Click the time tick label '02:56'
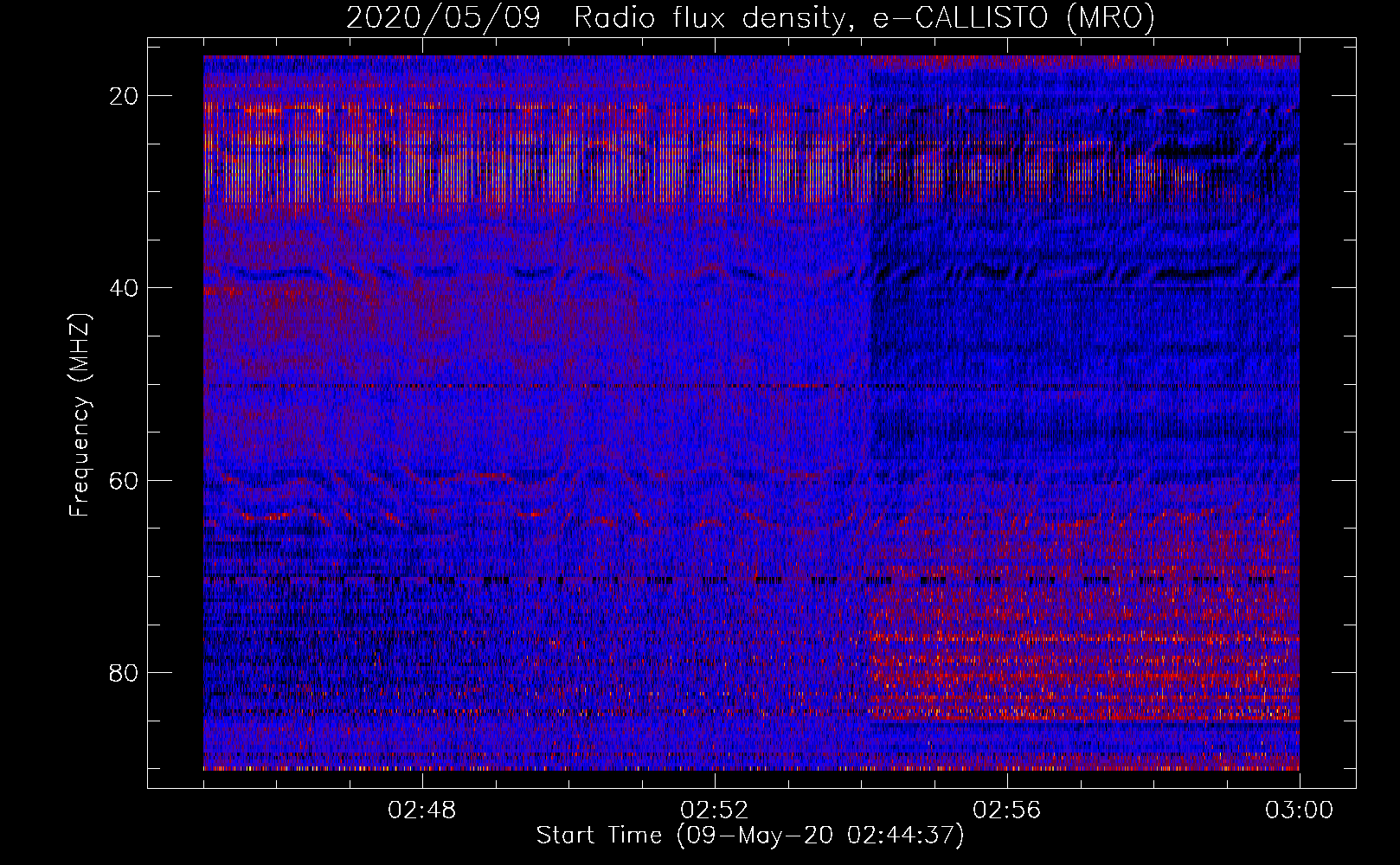Image resolution: width=1400 pixels, height=865 pixels. click(x=1007, y=811)
